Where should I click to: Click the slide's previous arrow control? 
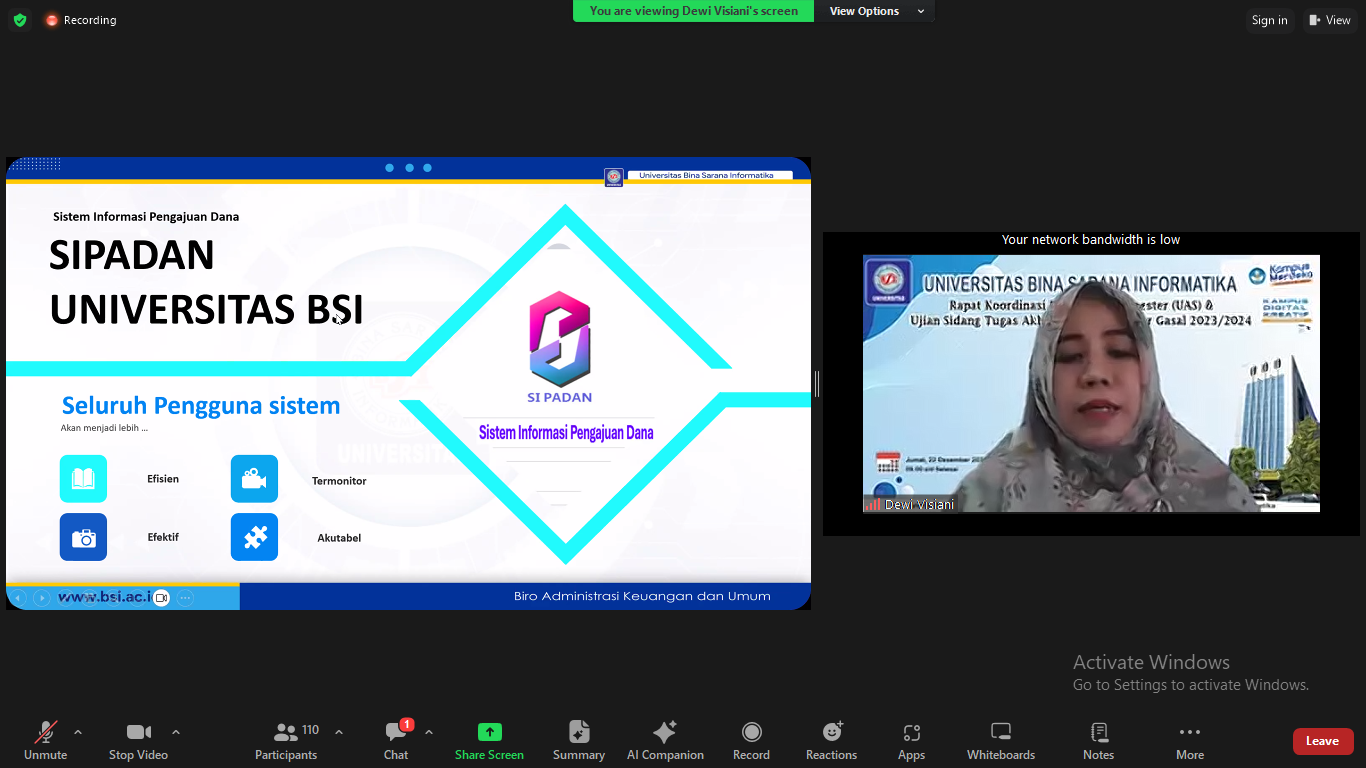pos(18,598)
